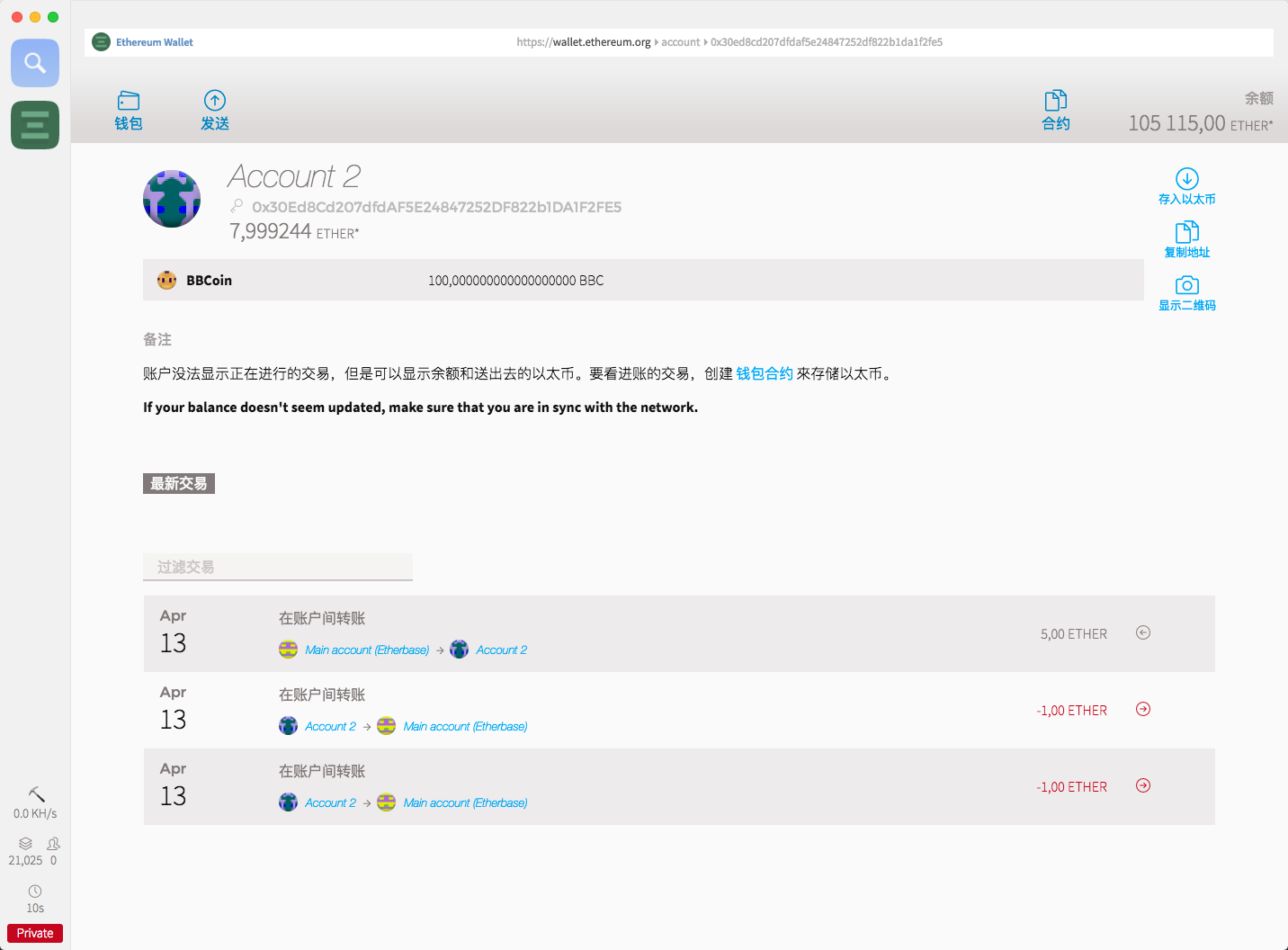Click Account 2 identicon in first transaction
Image resolution: width=1288 pixels, height=950 pixels.
(459, 650)
